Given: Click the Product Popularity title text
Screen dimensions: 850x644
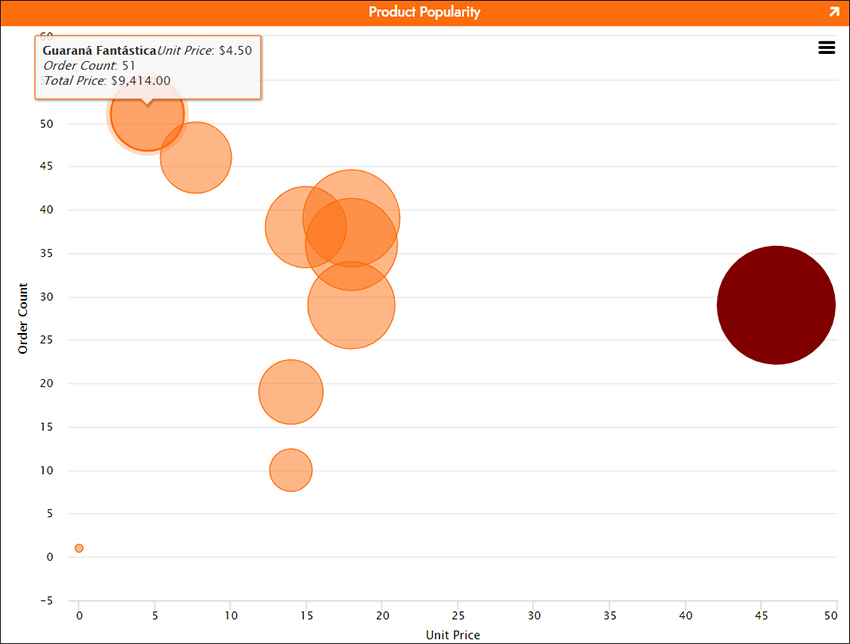Looking at the screenshot, I should point(424,12).
